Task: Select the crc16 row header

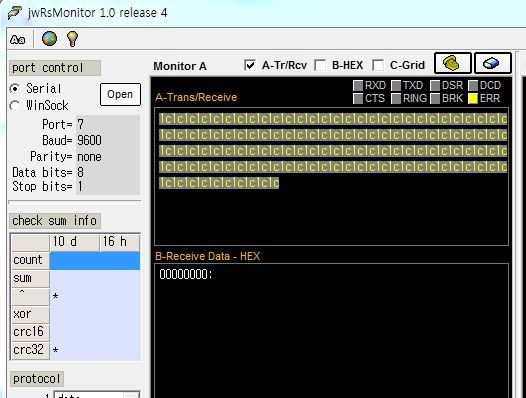Action: tap(30, 332)
